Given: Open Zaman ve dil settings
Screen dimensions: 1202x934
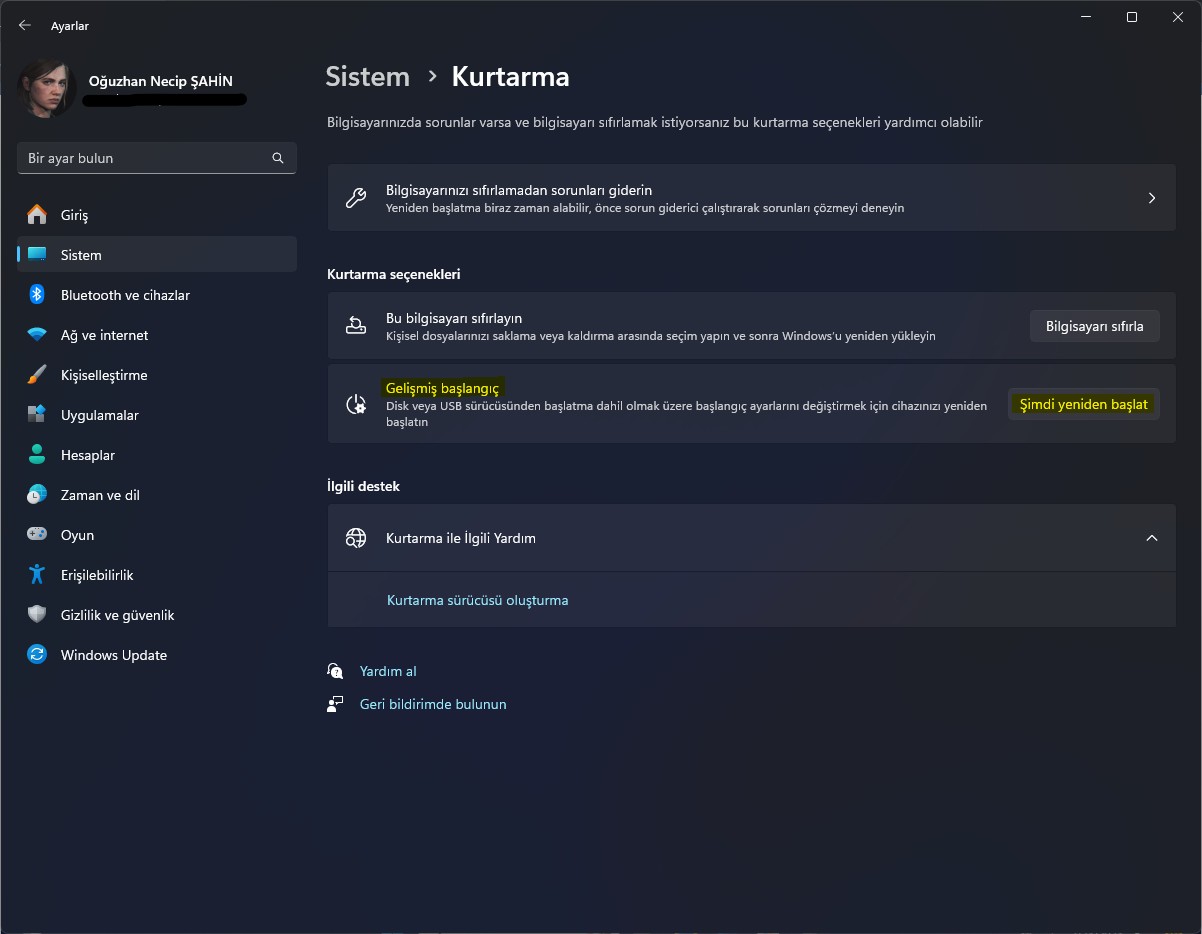Looking at the screenshot, I should [100, 495].
